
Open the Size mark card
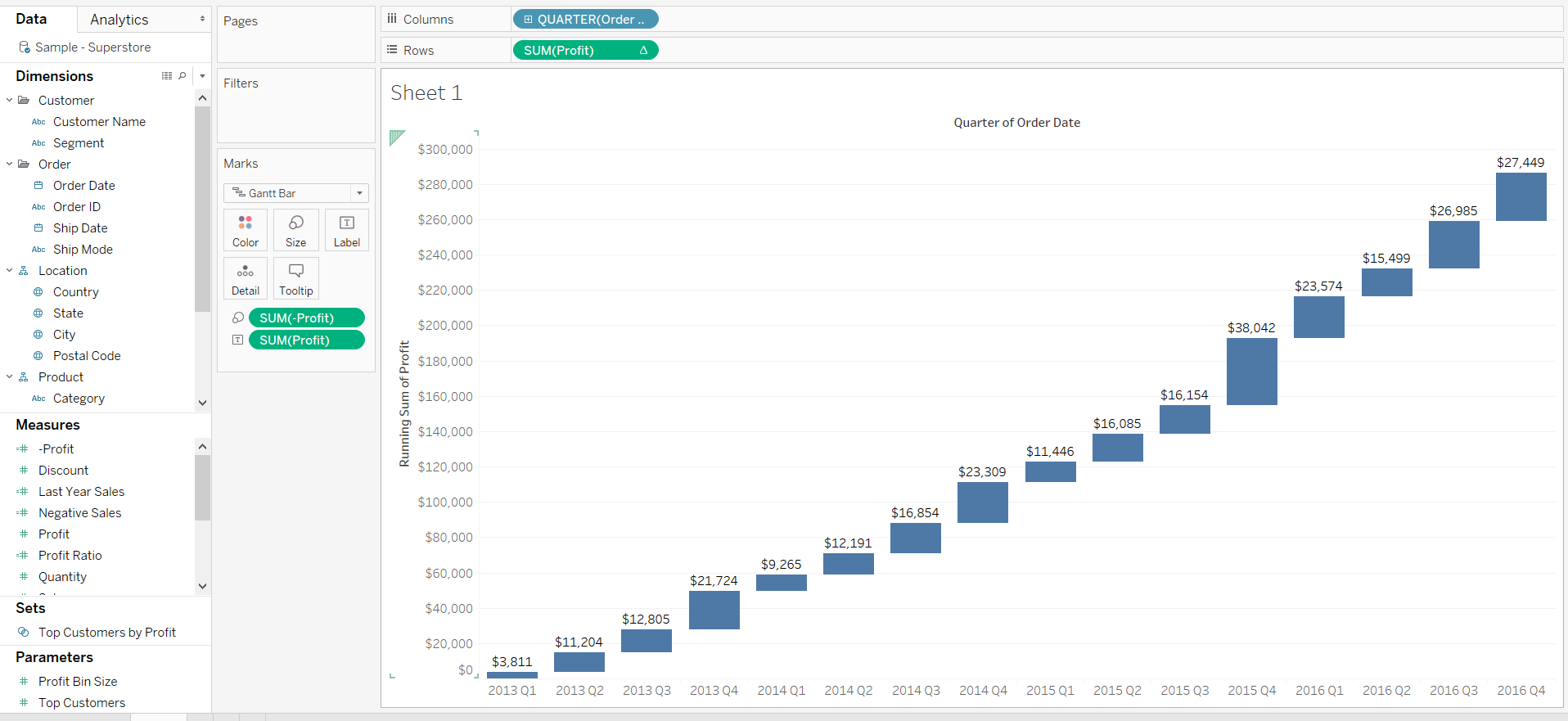(296, 230)
